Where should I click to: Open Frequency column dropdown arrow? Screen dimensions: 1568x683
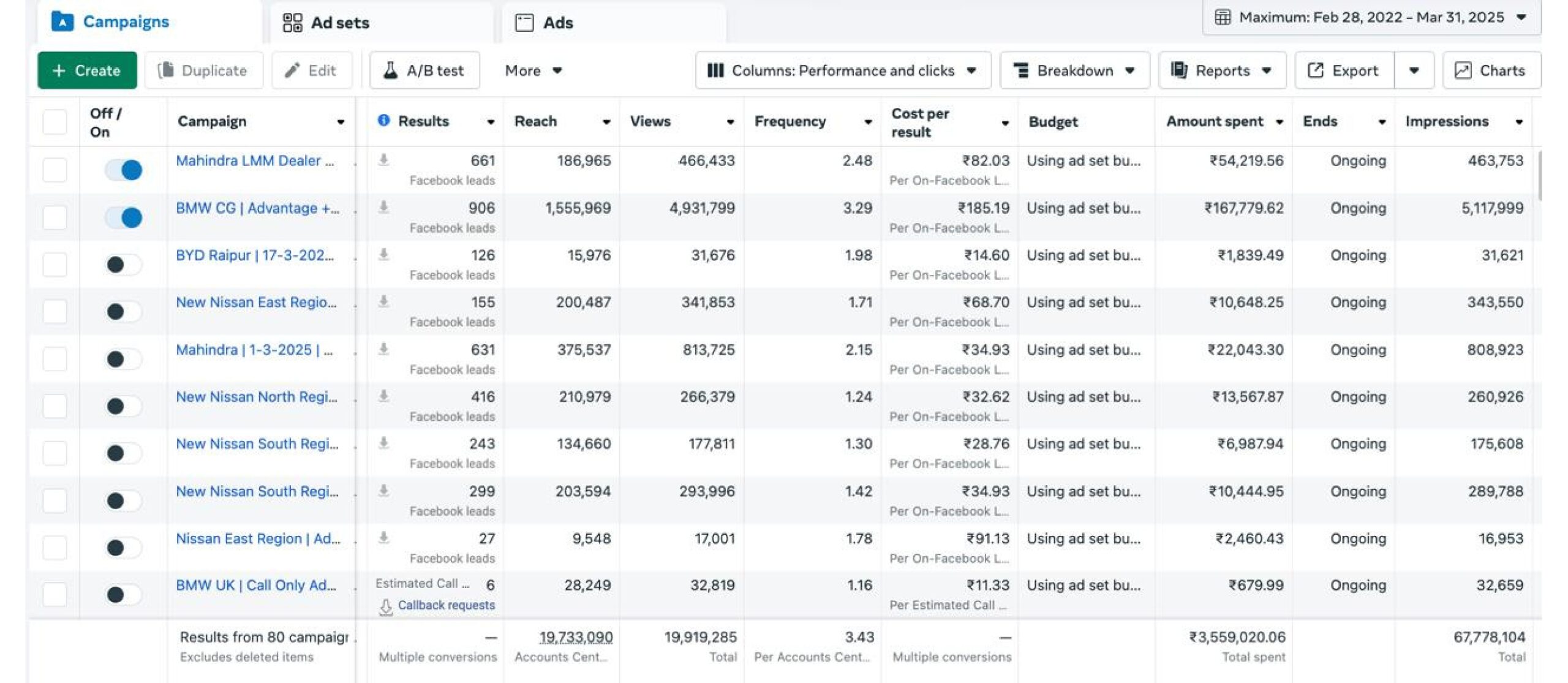tap(867, 122)
